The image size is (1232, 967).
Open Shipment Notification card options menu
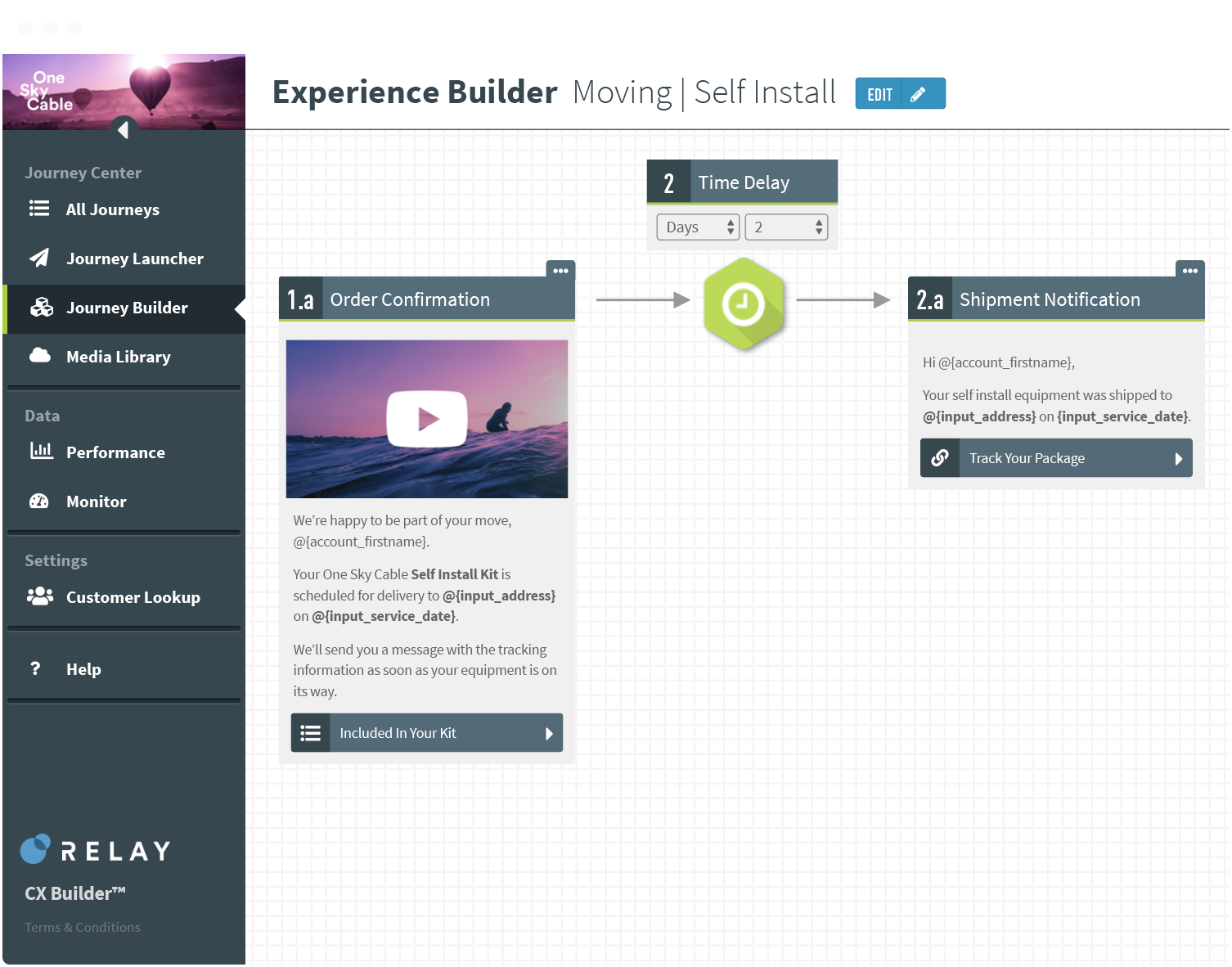(x=1189, y=271)
